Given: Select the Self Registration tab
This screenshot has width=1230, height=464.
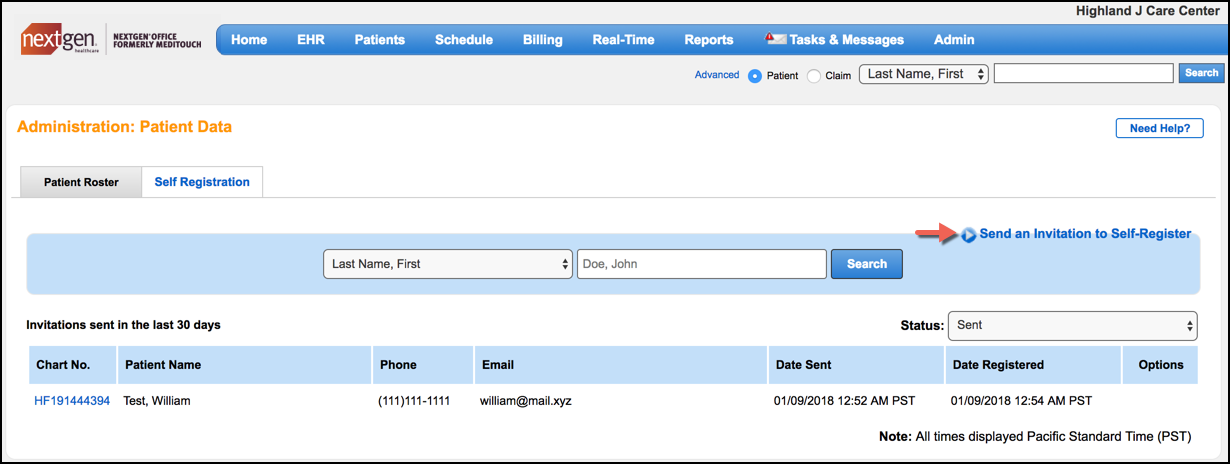Looking at the screenshot, I should tap(202, 182).
